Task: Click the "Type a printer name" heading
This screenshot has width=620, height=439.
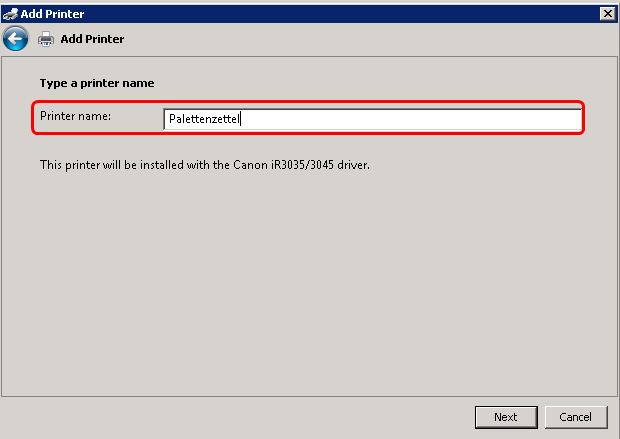Action: pos(97,83)
